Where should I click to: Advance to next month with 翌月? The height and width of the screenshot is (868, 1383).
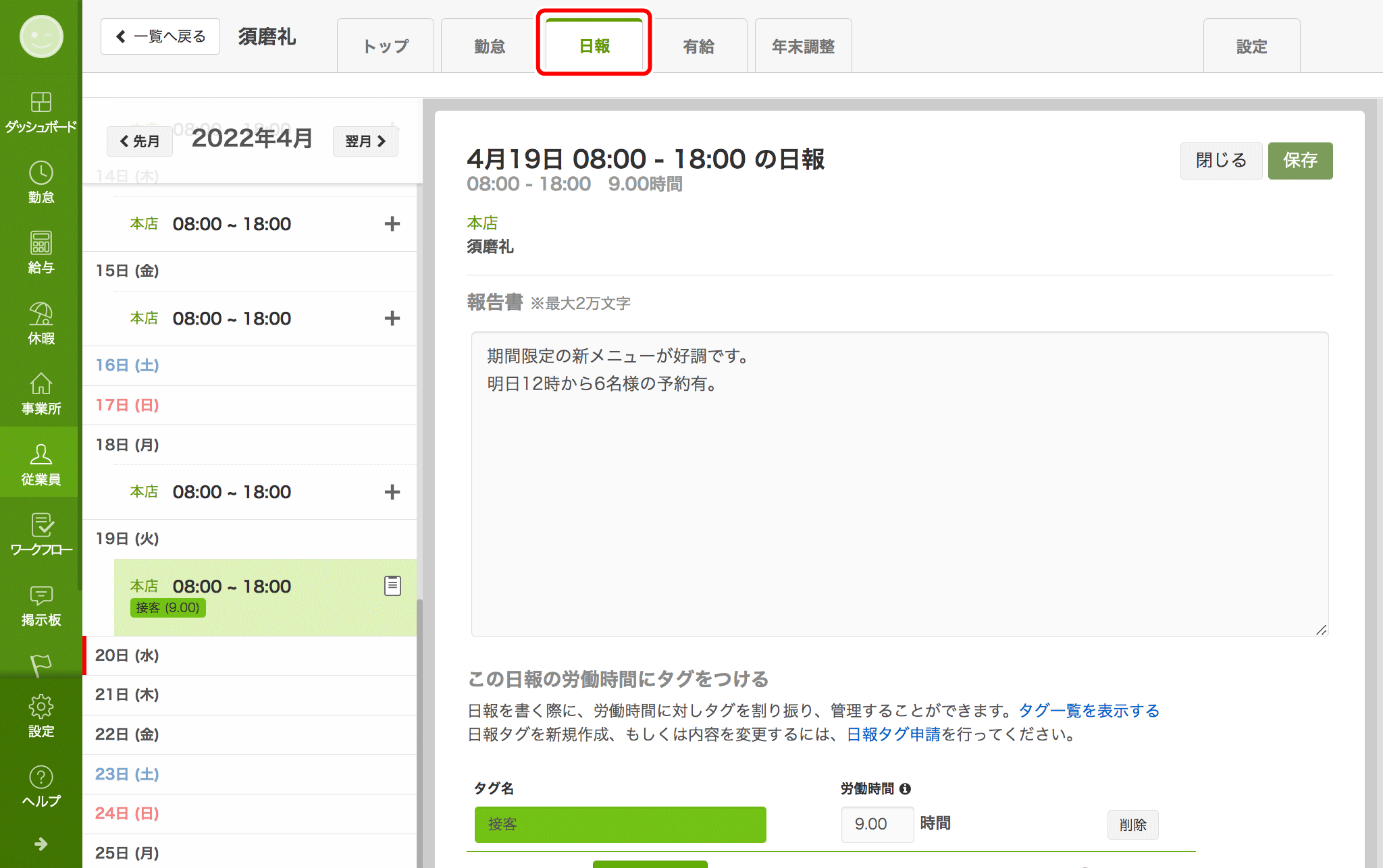365,141
